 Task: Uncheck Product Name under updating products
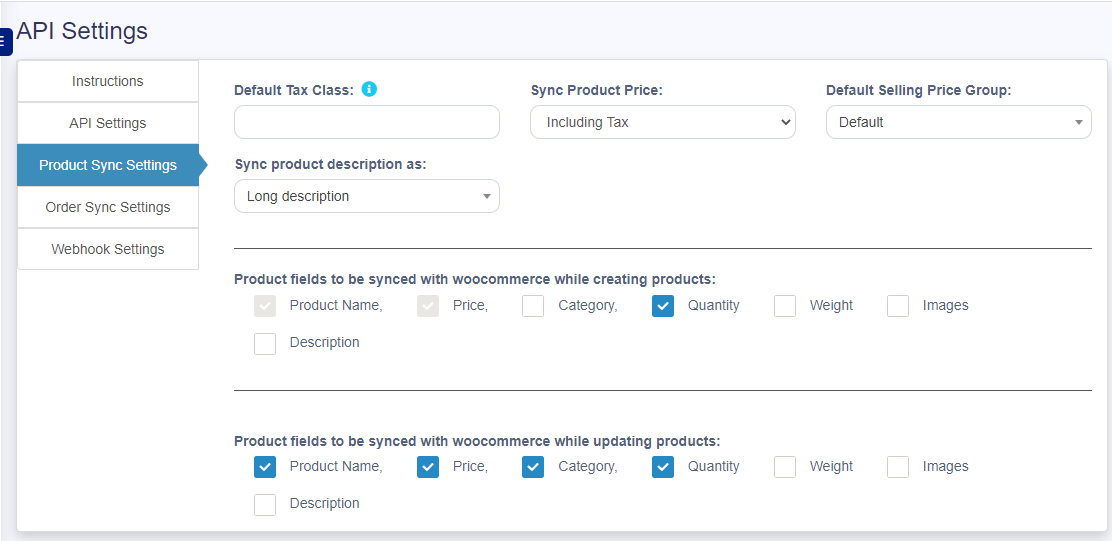tap(265, 467)
